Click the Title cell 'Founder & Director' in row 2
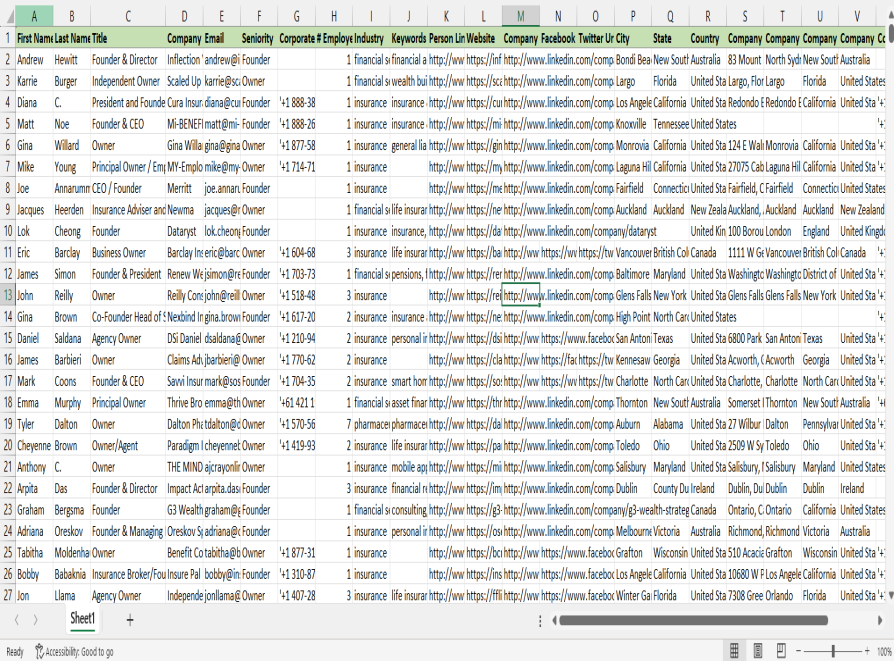The image size is (894, 661). [x=126, y=60]
